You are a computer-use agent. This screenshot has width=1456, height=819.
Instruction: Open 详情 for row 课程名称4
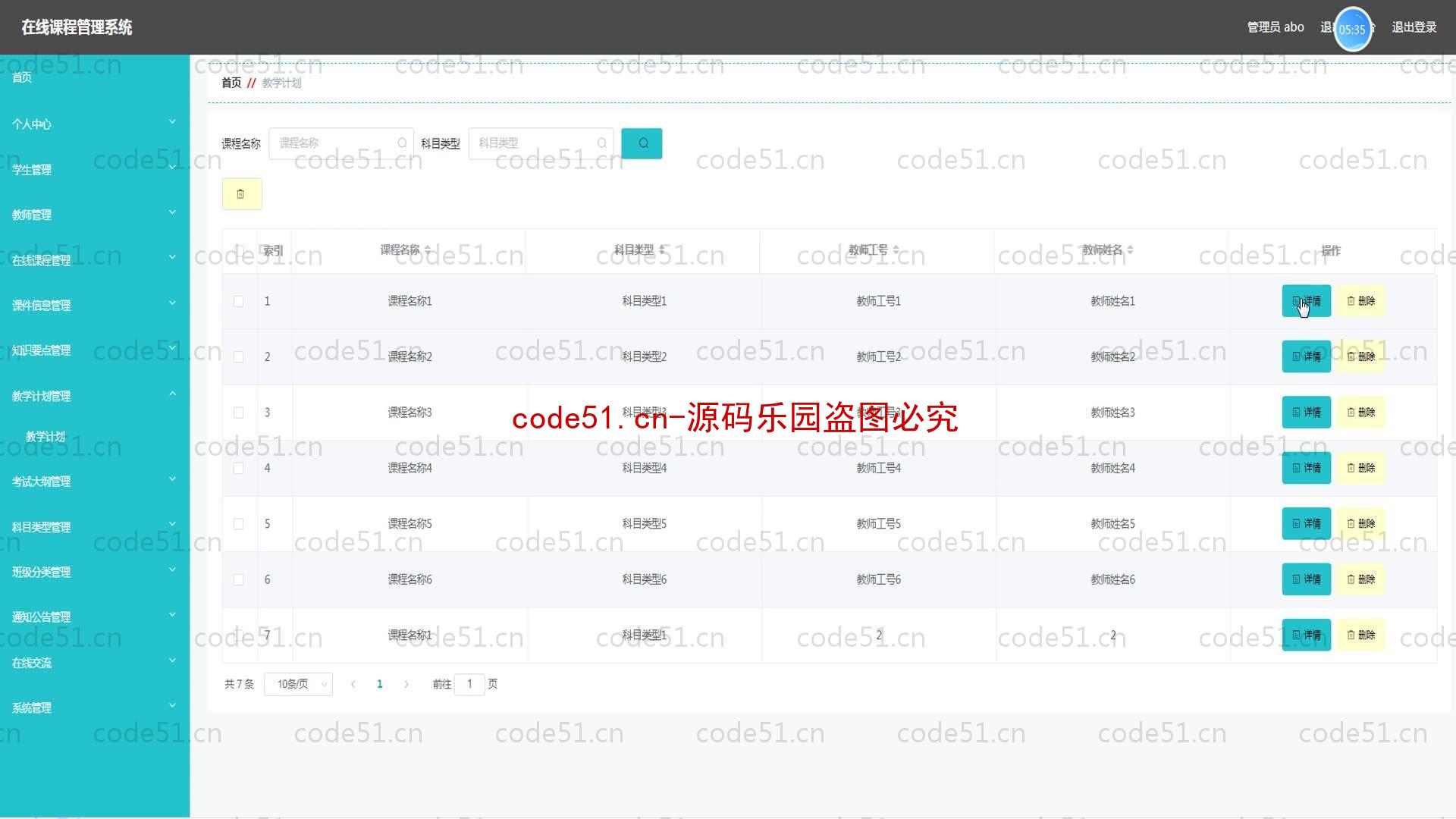(1306, 468)
